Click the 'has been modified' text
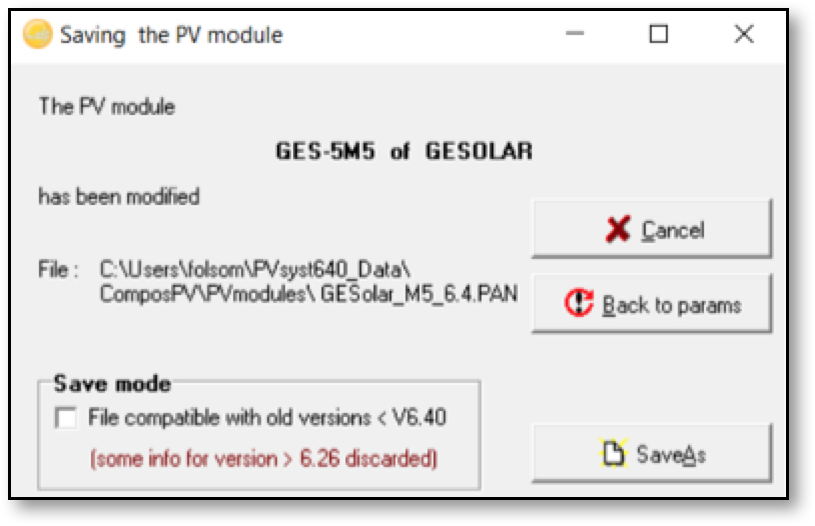This screenshot has width=815, height=526. click(119, 197)
